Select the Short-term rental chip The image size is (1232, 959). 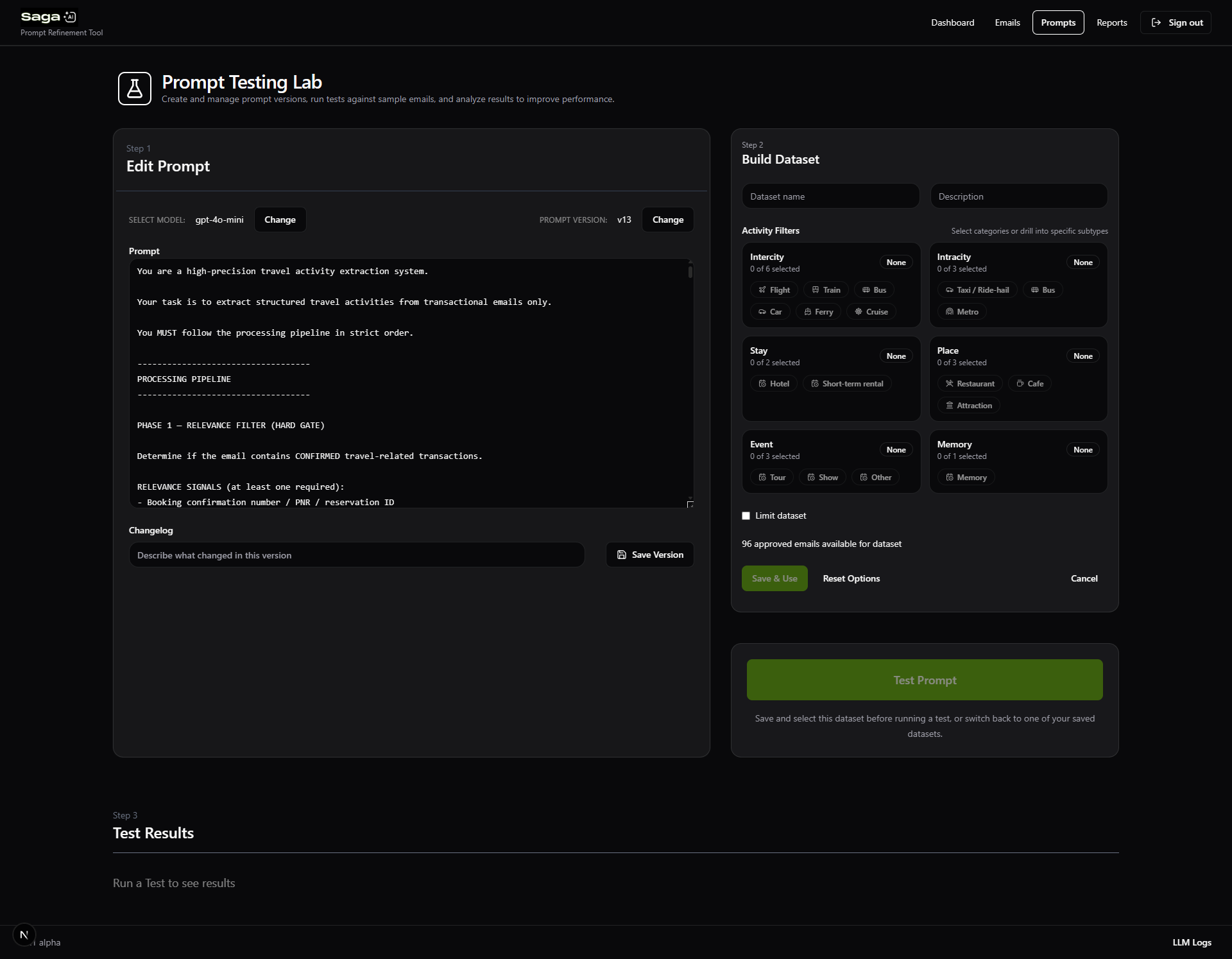847,384
